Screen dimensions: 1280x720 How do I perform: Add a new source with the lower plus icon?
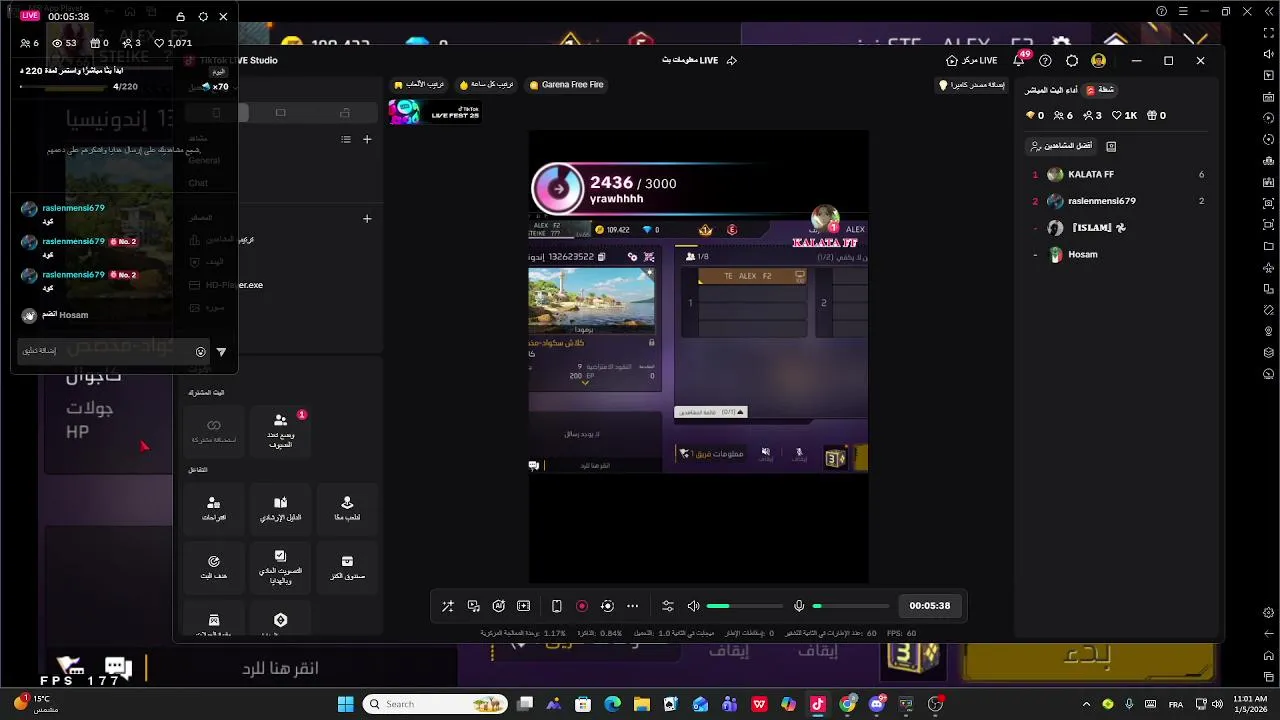tap(367, 218)
